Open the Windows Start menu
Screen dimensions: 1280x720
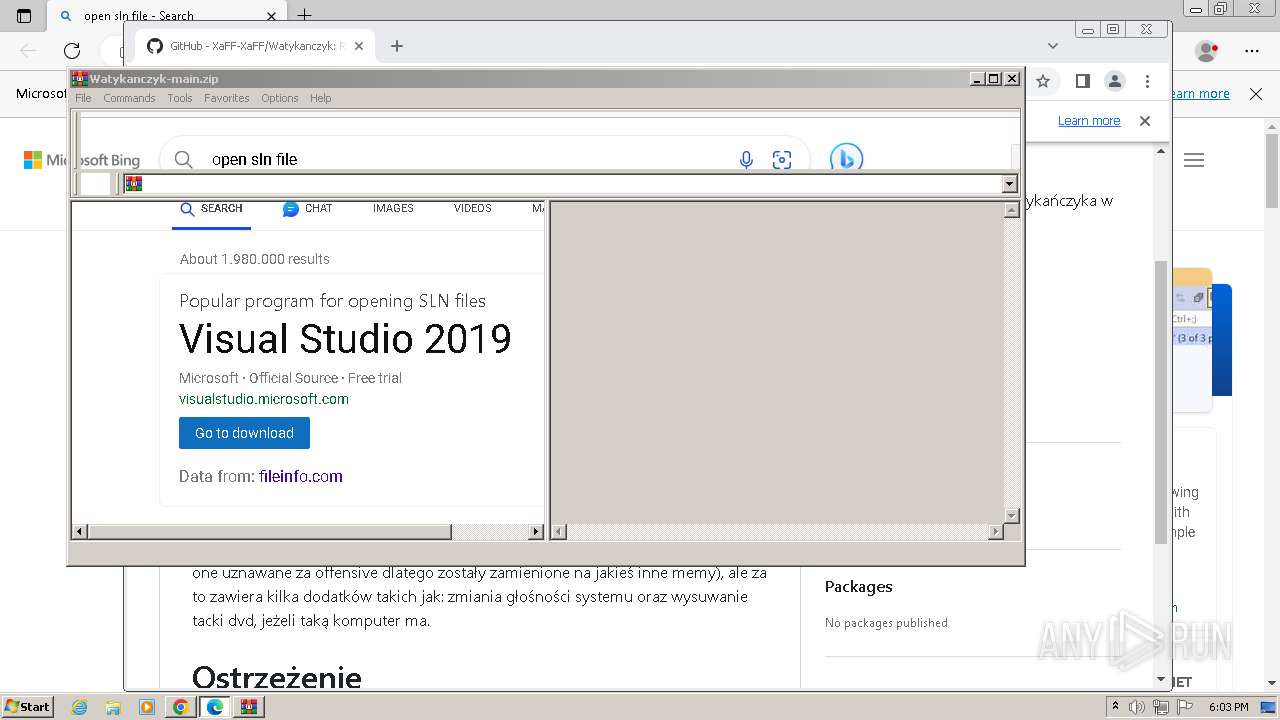(28, 706)
